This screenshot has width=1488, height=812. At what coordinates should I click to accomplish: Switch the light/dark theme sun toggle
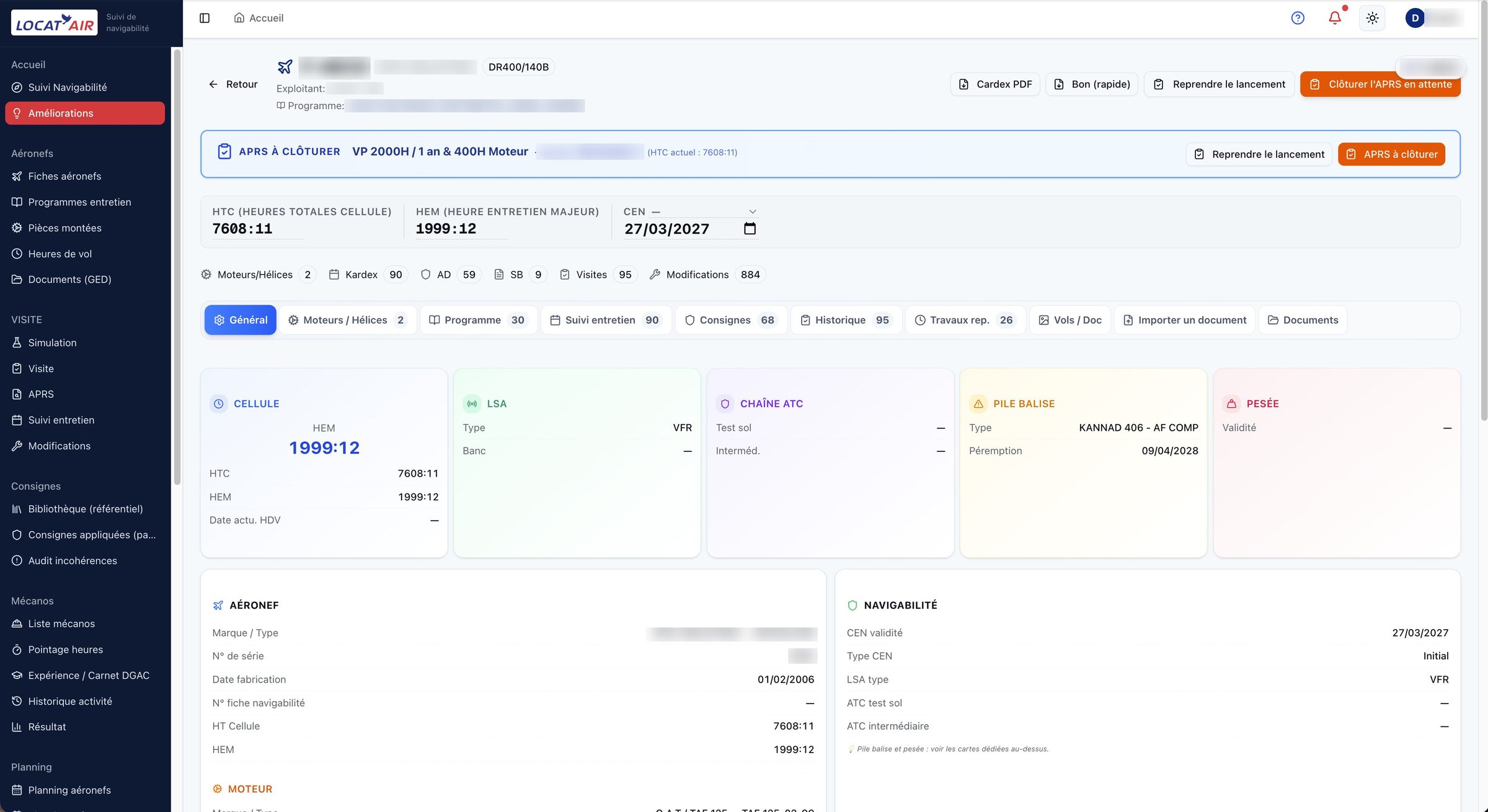[x=1372, y=18]
